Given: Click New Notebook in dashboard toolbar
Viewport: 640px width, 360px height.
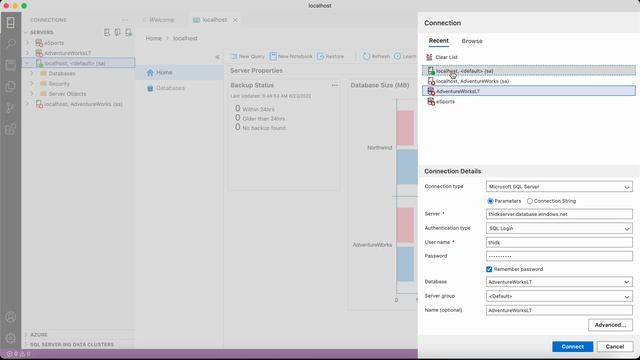Looking at the screenshot, I should click(291, 56).
